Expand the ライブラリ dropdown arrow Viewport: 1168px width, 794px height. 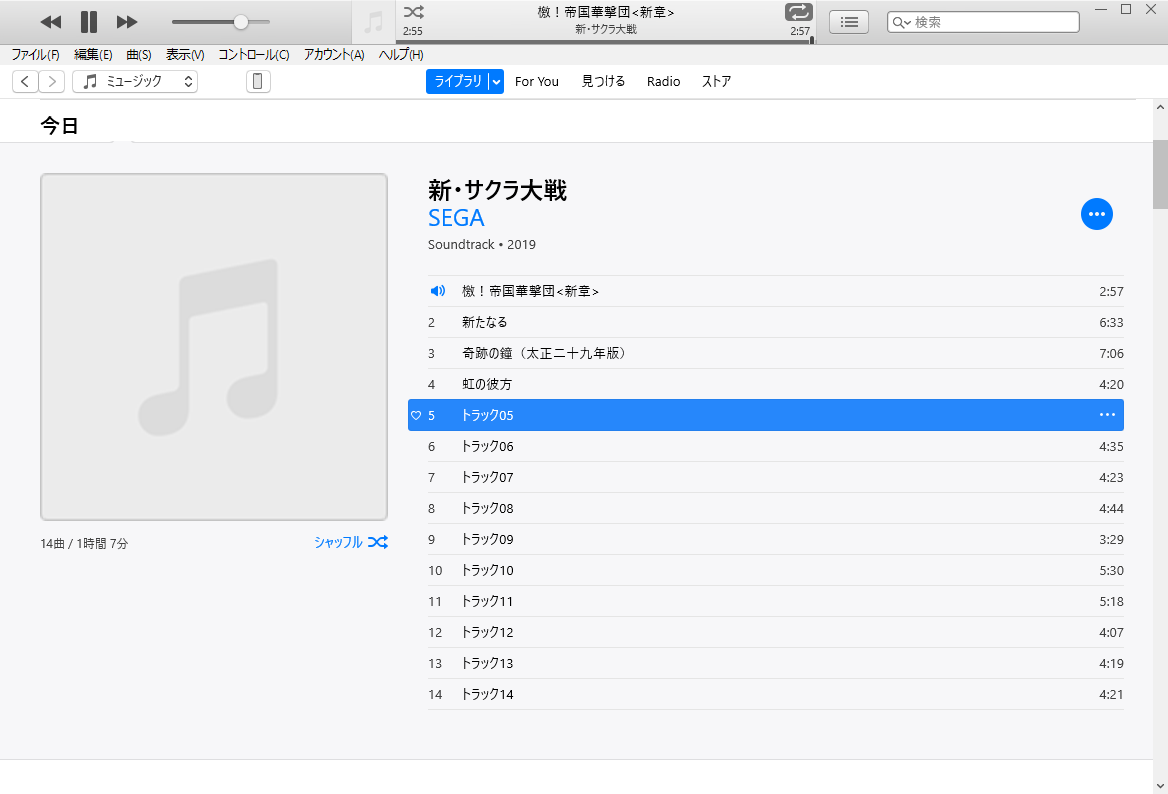pos(495,82)
